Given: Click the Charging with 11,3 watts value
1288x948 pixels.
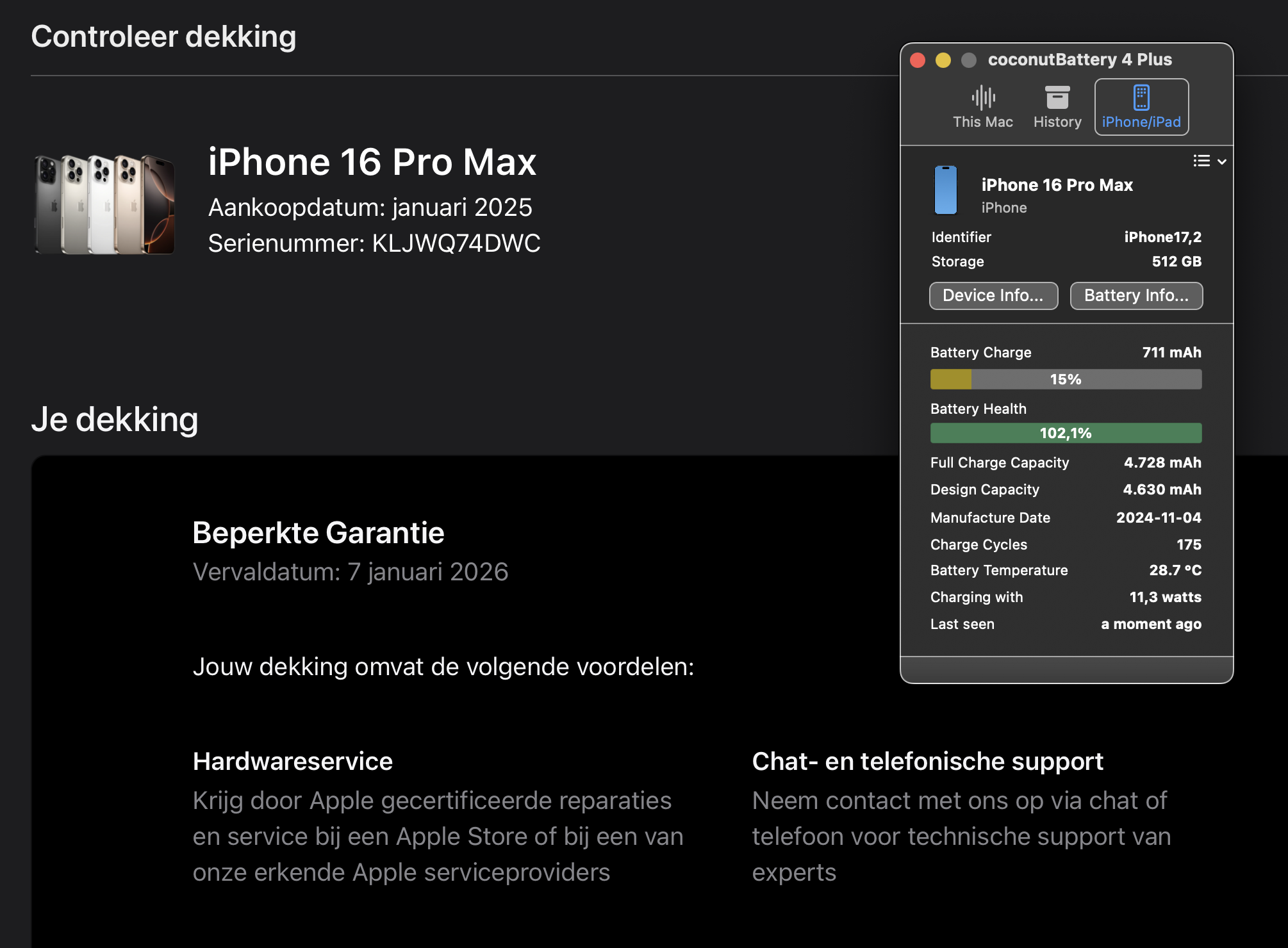Looking at the screenshot, I should (x=1165, y=597).
